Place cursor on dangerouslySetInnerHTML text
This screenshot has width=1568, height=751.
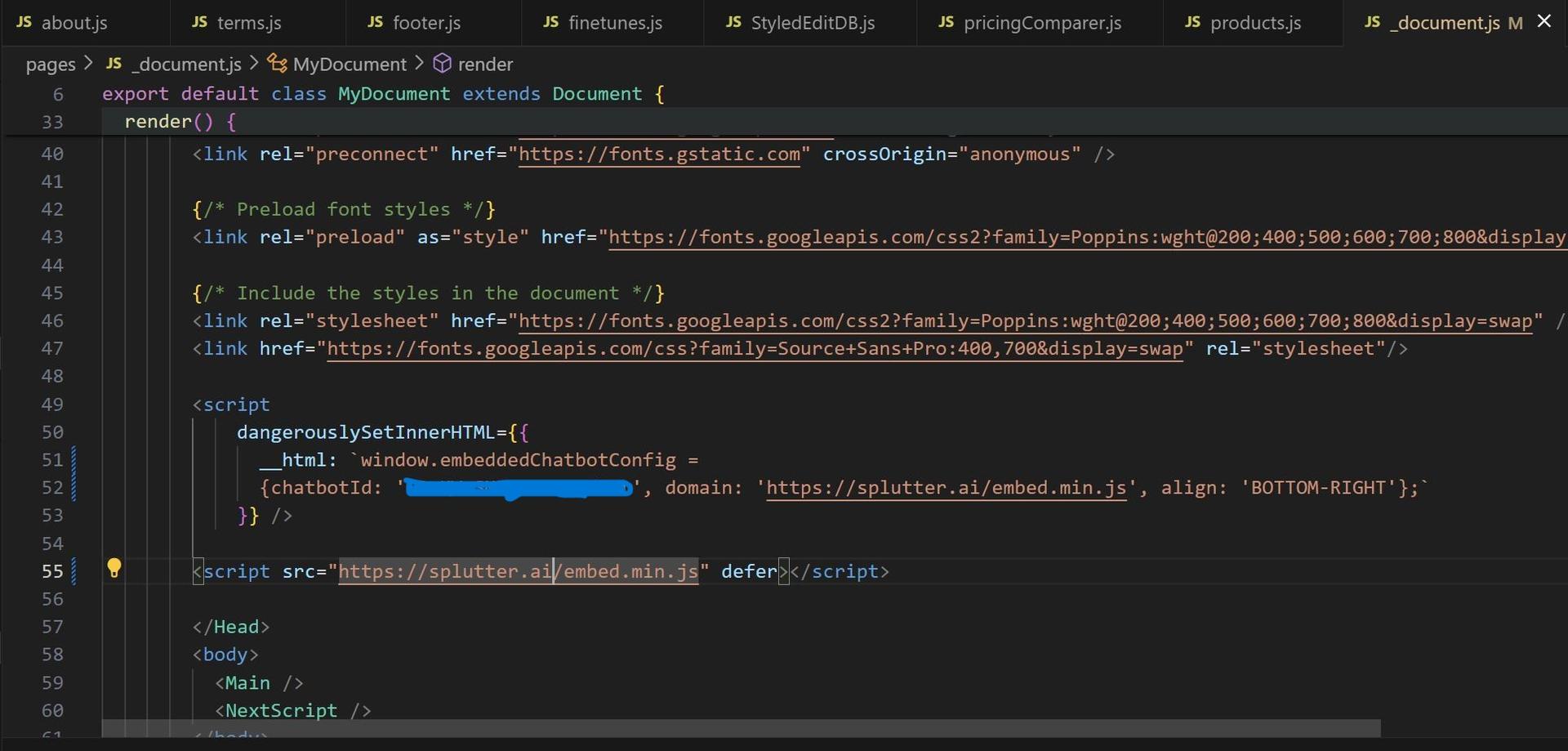pos(366,432)
